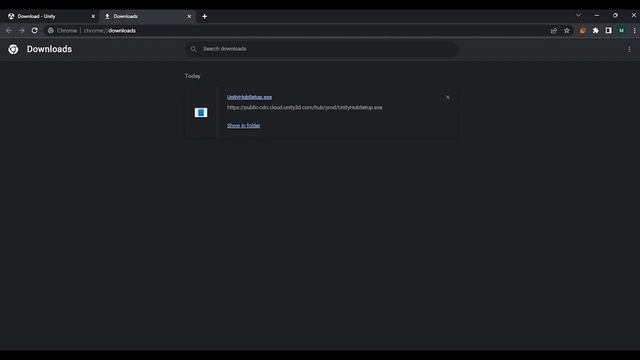Viewport: 640px width, 360px height.
Task: Go back to previous page
Action: click(9, 31)
